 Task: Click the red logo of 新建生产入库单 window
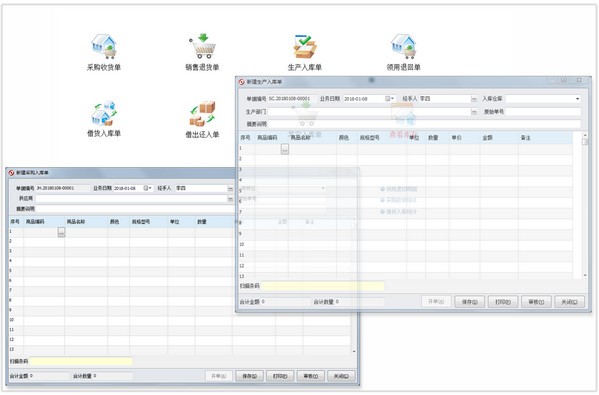tap(241, 82)
